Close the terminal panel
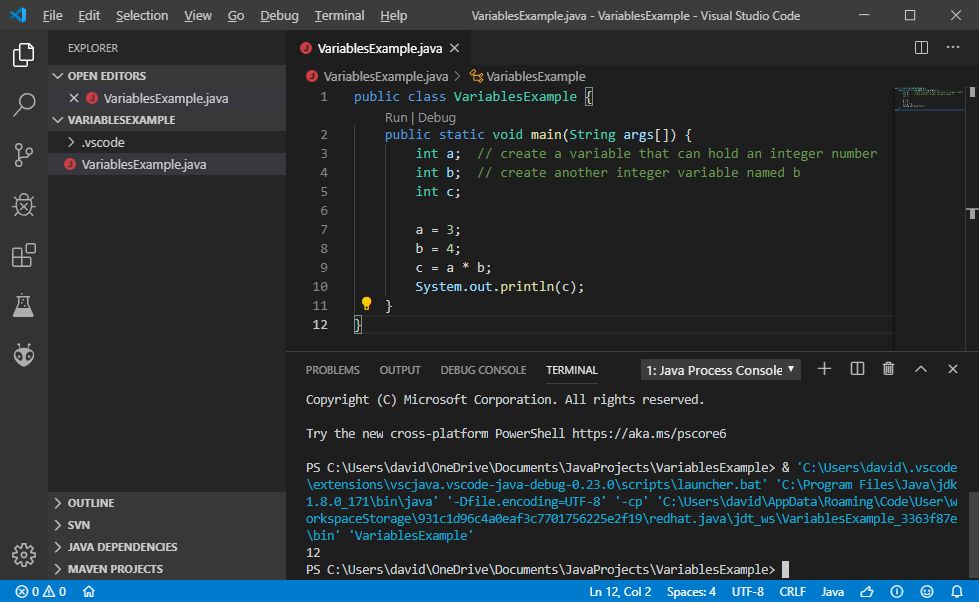 pos(953,369)
